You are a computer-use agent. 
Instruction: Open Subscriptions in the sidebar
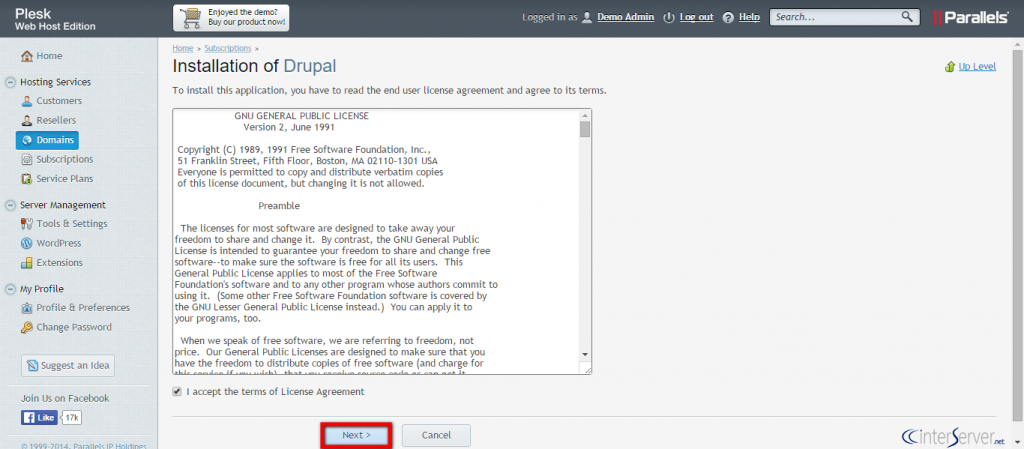[65, 159]
